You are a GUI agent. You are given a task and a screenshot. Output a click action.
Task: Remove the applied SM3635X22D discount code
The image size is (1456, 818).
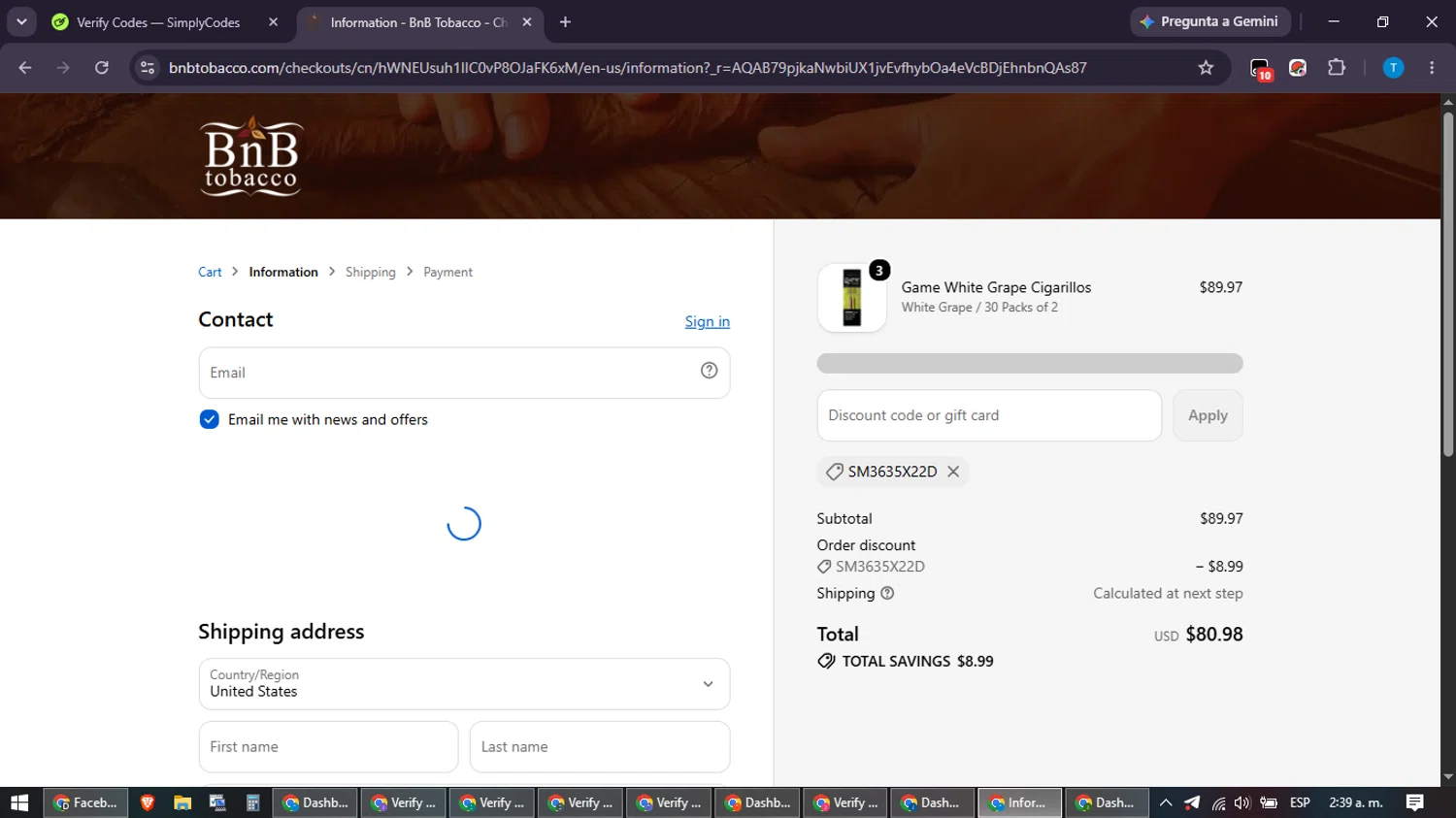(953, 472)
